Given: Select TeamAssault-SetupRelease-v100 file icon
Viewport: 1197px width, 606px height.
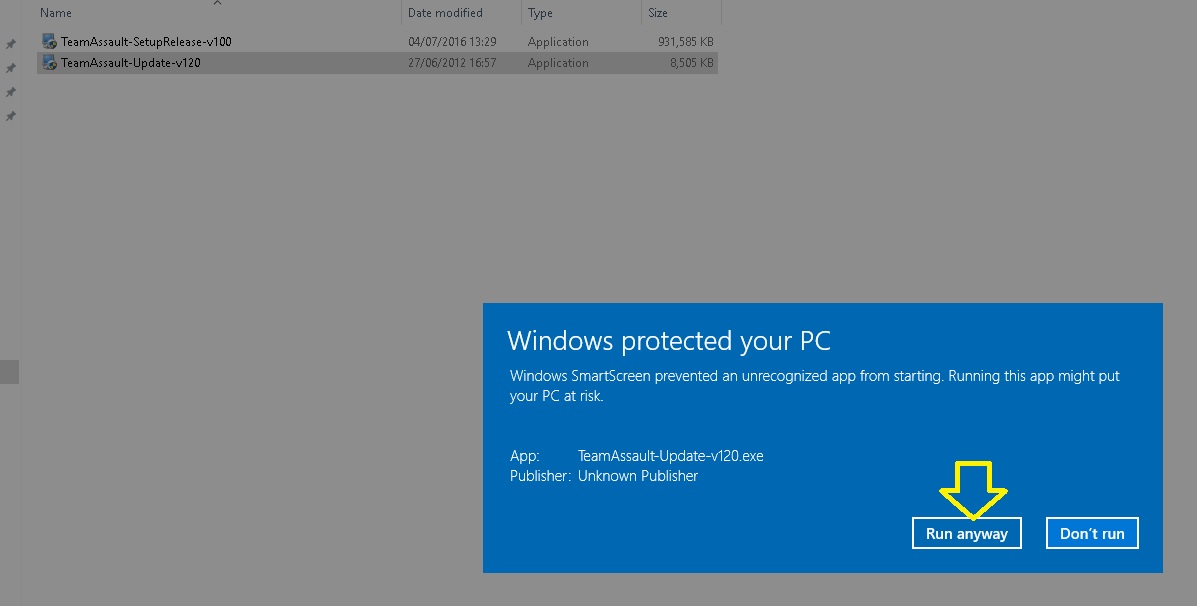Looking at the screenshot, I should (x=50, y=41).
